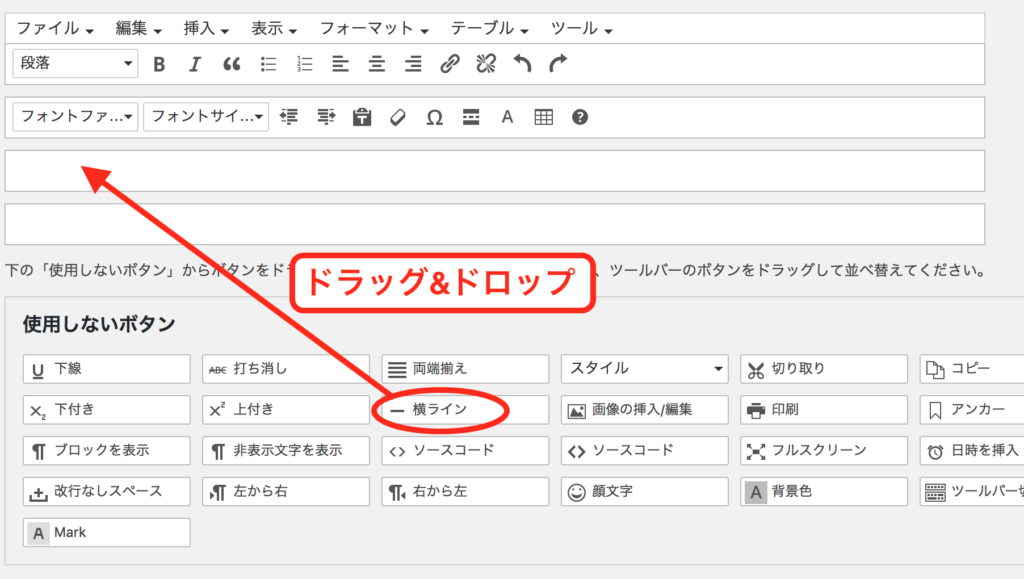Open the テーブル menu
The height and width of the screenshot is (579, 1024).
[490, 28]
